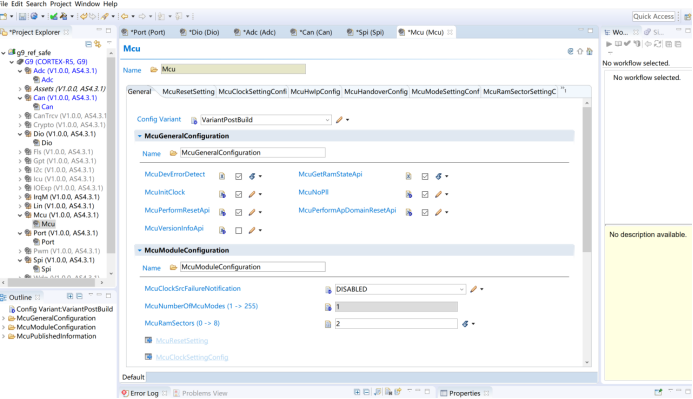Click the back navigation yellow arrow

pyautogui.click(x=125, y=16)
